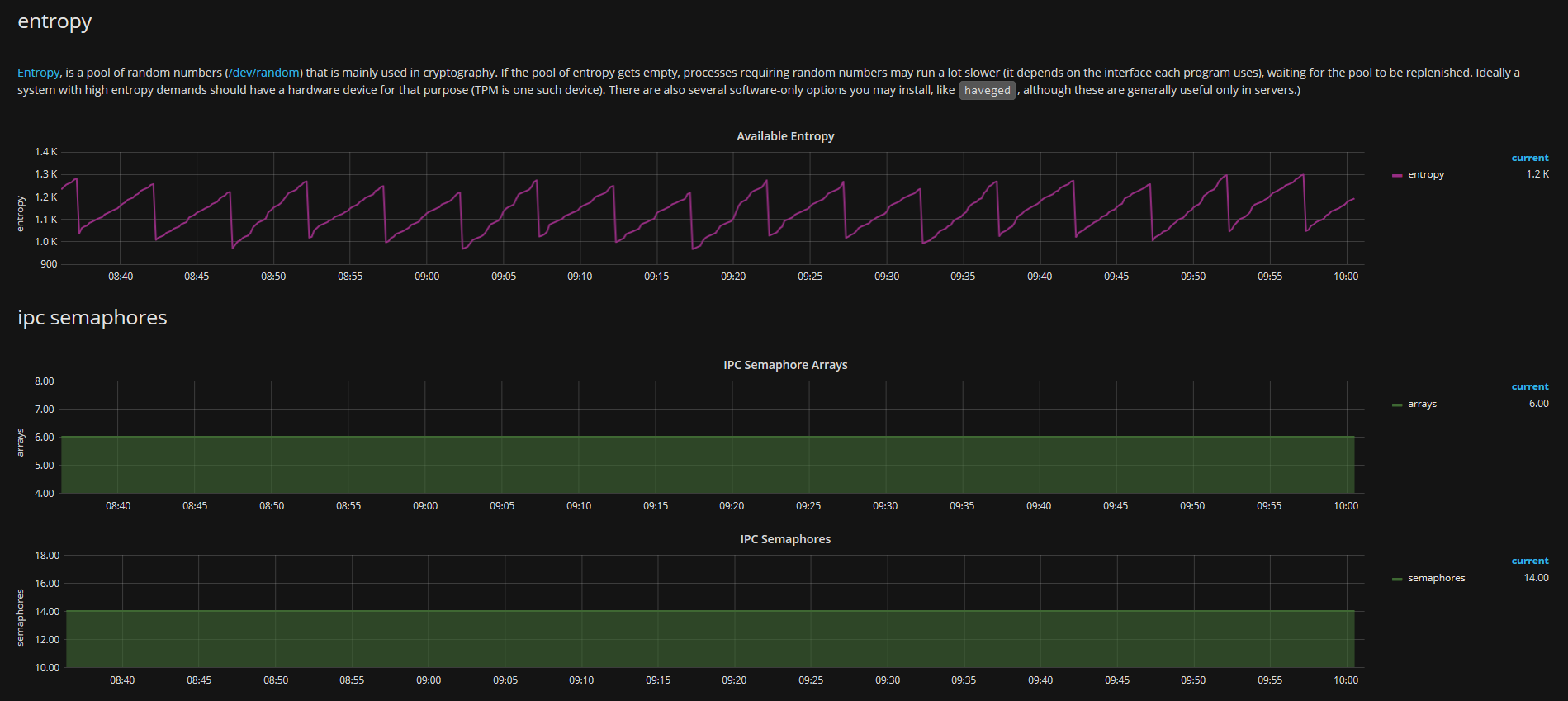The height and width of the screenshot is (701, 1568).
Task: Click the 900 y-axis label
Action: [49, 264]
